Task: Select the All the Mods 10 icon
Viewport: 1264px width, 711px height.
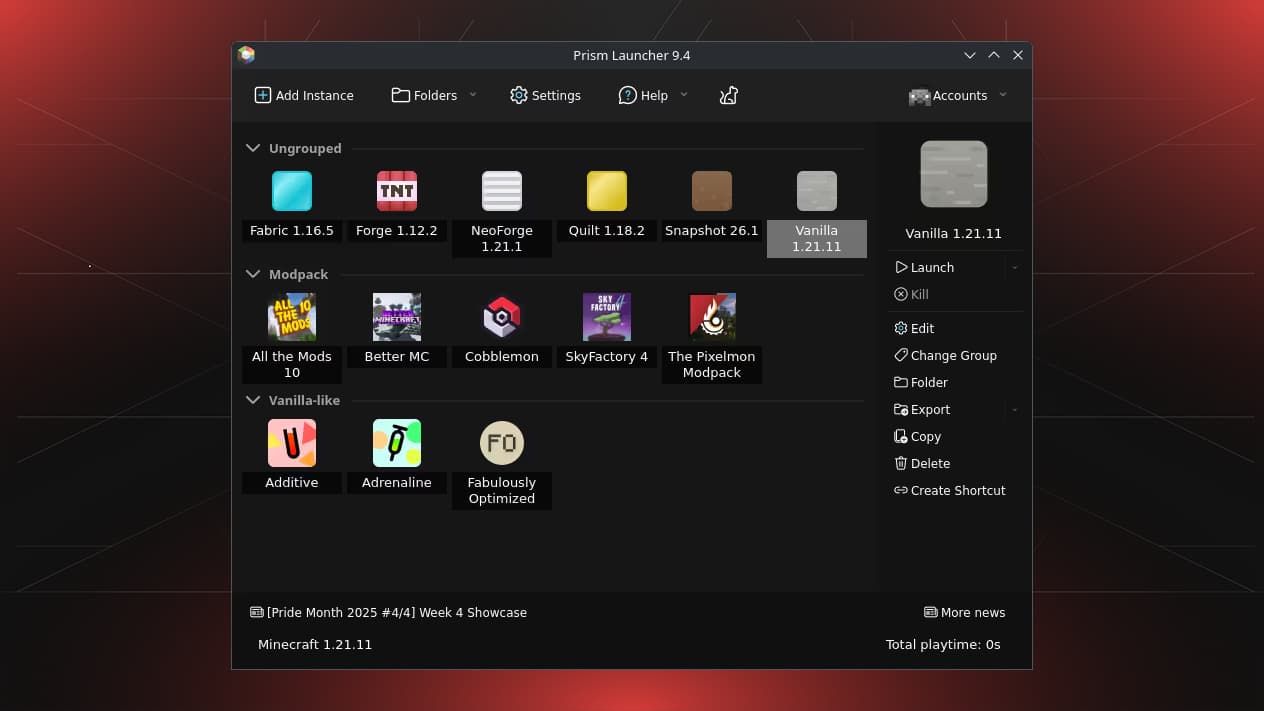Action: coord(292,317)
